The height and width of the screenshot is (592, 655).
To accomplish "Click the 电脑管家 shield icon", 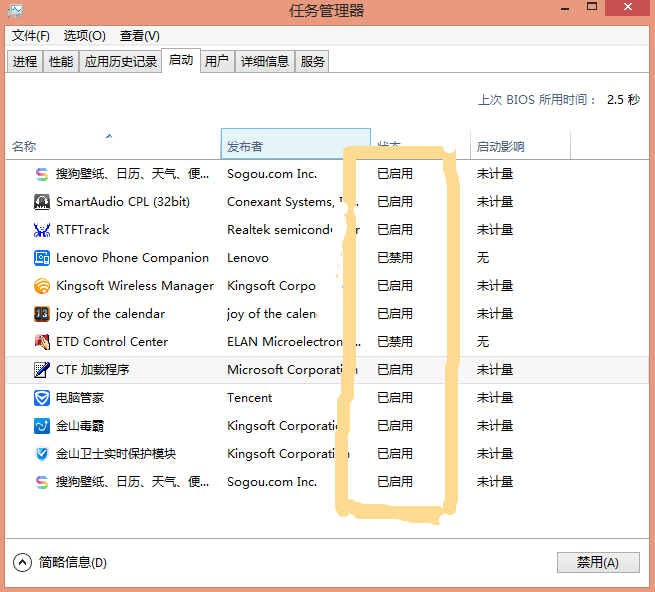I will click(42, 398).
